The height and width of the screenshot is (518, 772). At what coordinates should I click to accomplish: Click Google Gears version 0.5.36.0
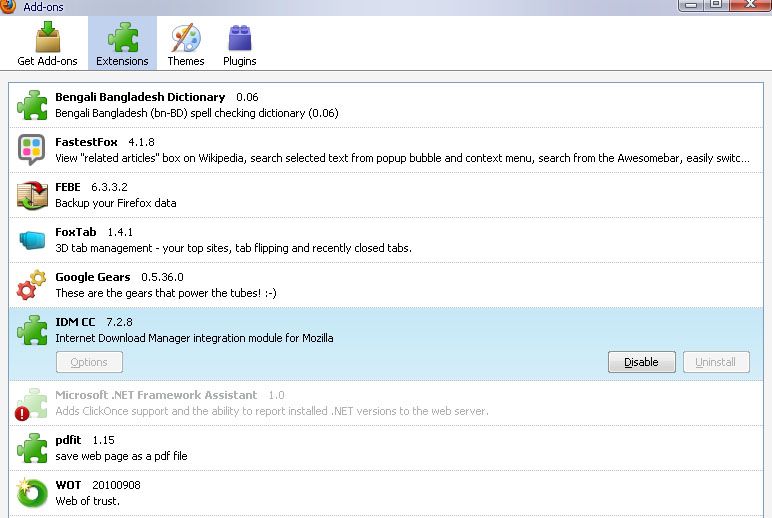pos(162,277)
